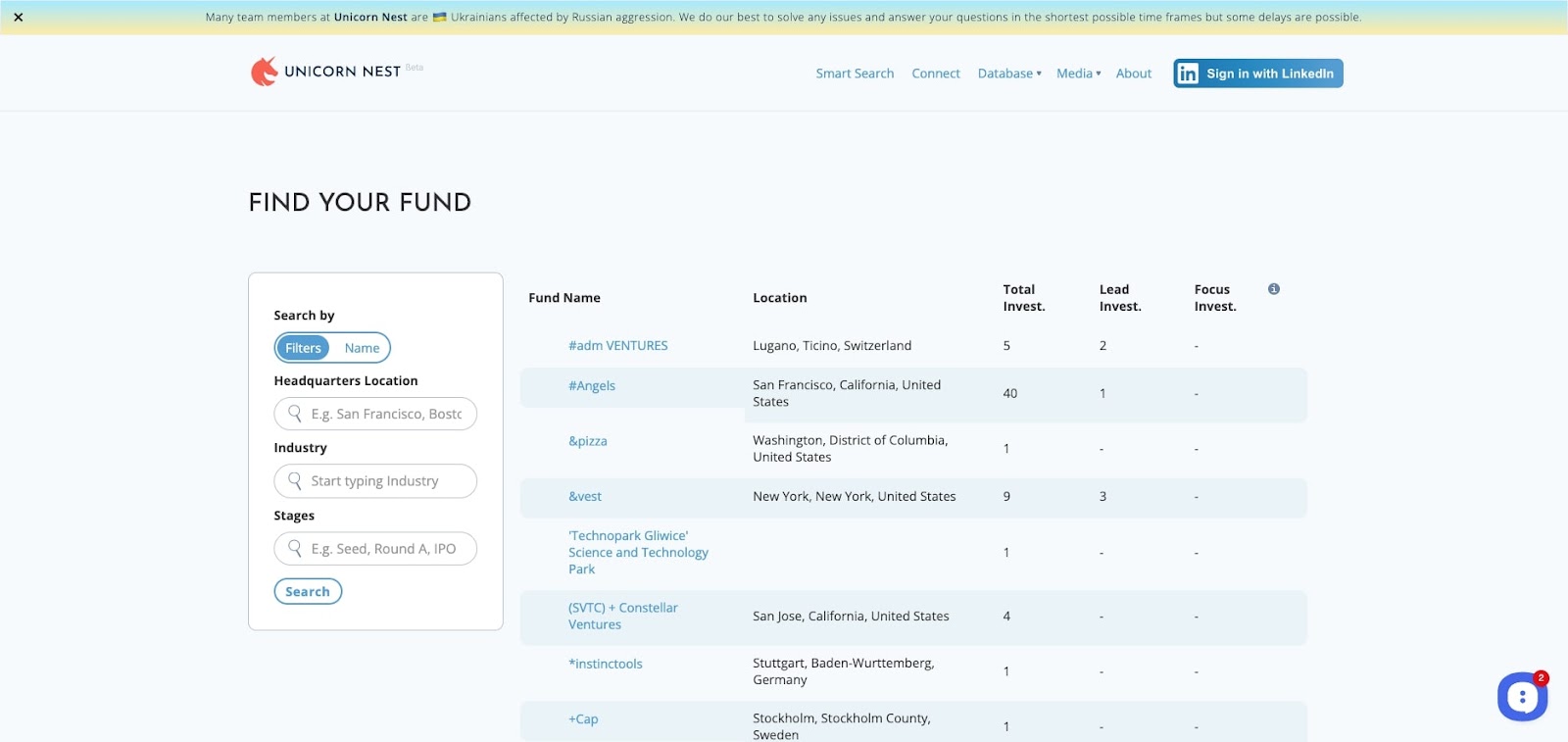Expand the Database dropdown menu
The height and width of the screenshot is (742, 1568).
click(x=1009, y=74)
